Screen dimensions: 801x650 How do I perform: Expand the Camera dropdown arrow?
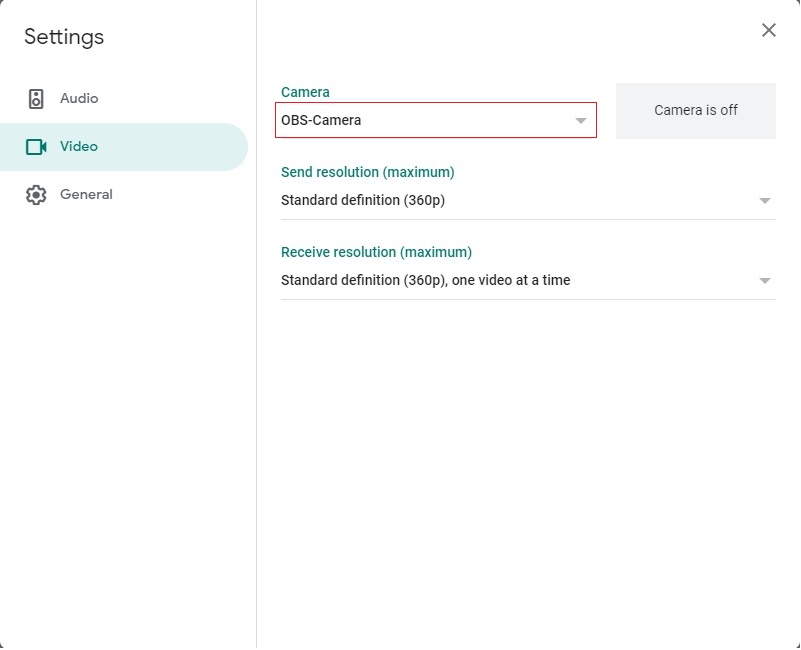pos(580,121)
